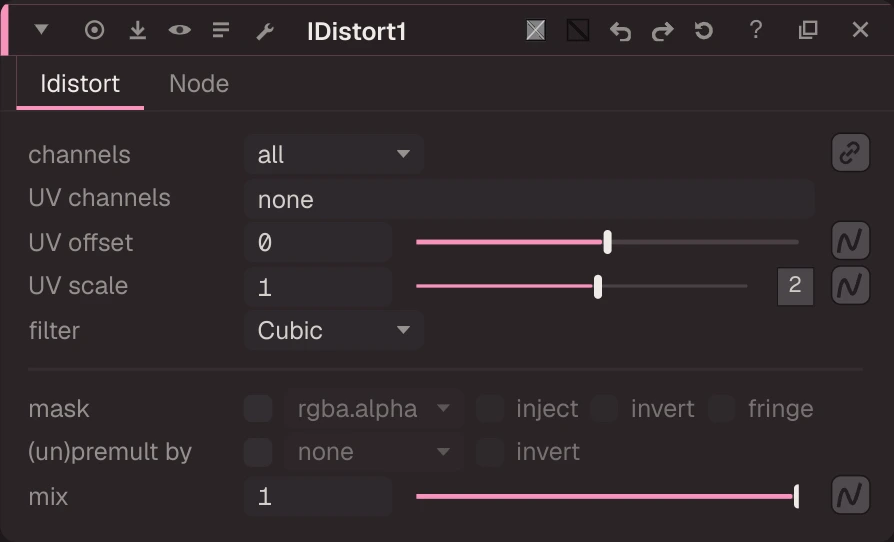Click the UV channels label text

pyautogui.click(x=99, y=198)
